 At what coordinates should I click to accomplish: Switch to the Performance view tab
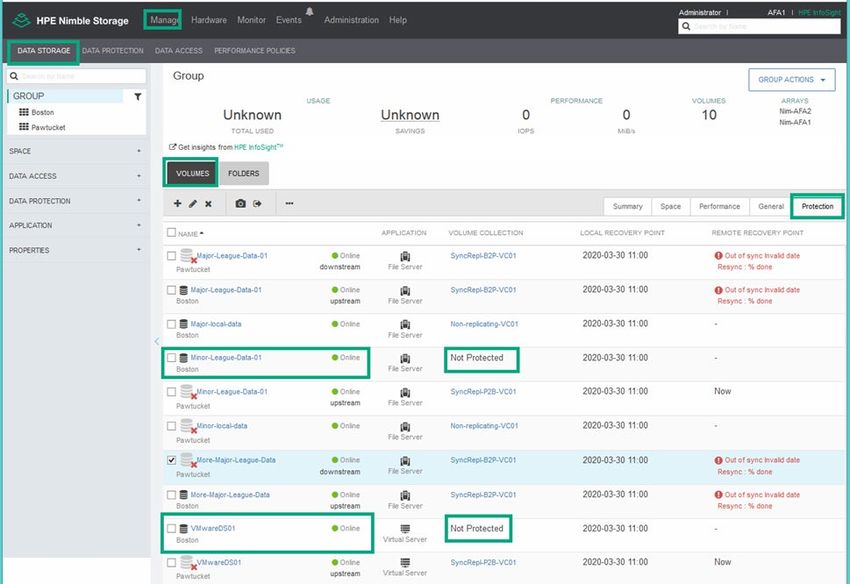(x=719, y=207)
